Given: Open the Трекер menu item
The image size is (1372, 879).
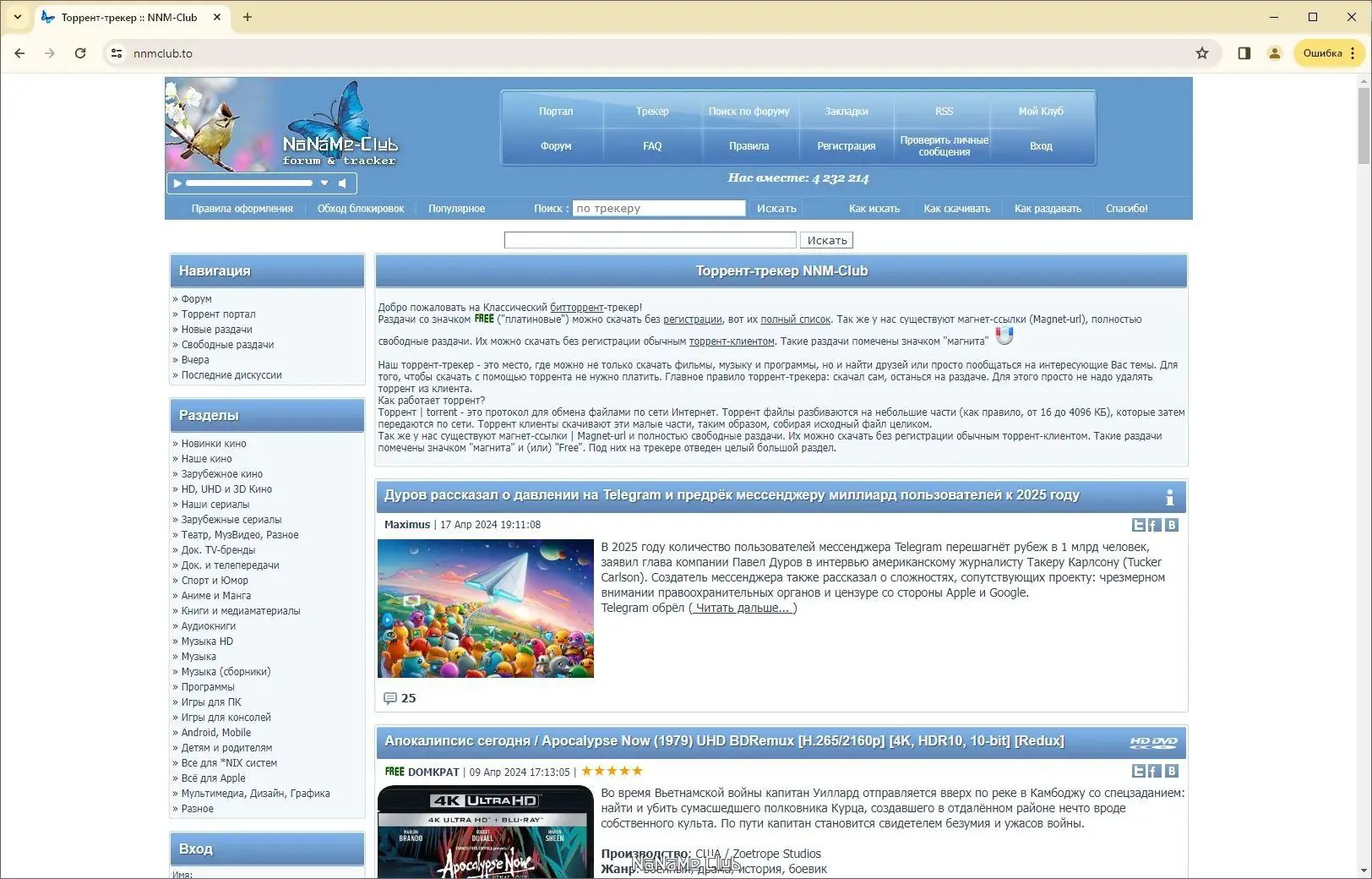Looking at the screenshot, I should click(652, 111).
